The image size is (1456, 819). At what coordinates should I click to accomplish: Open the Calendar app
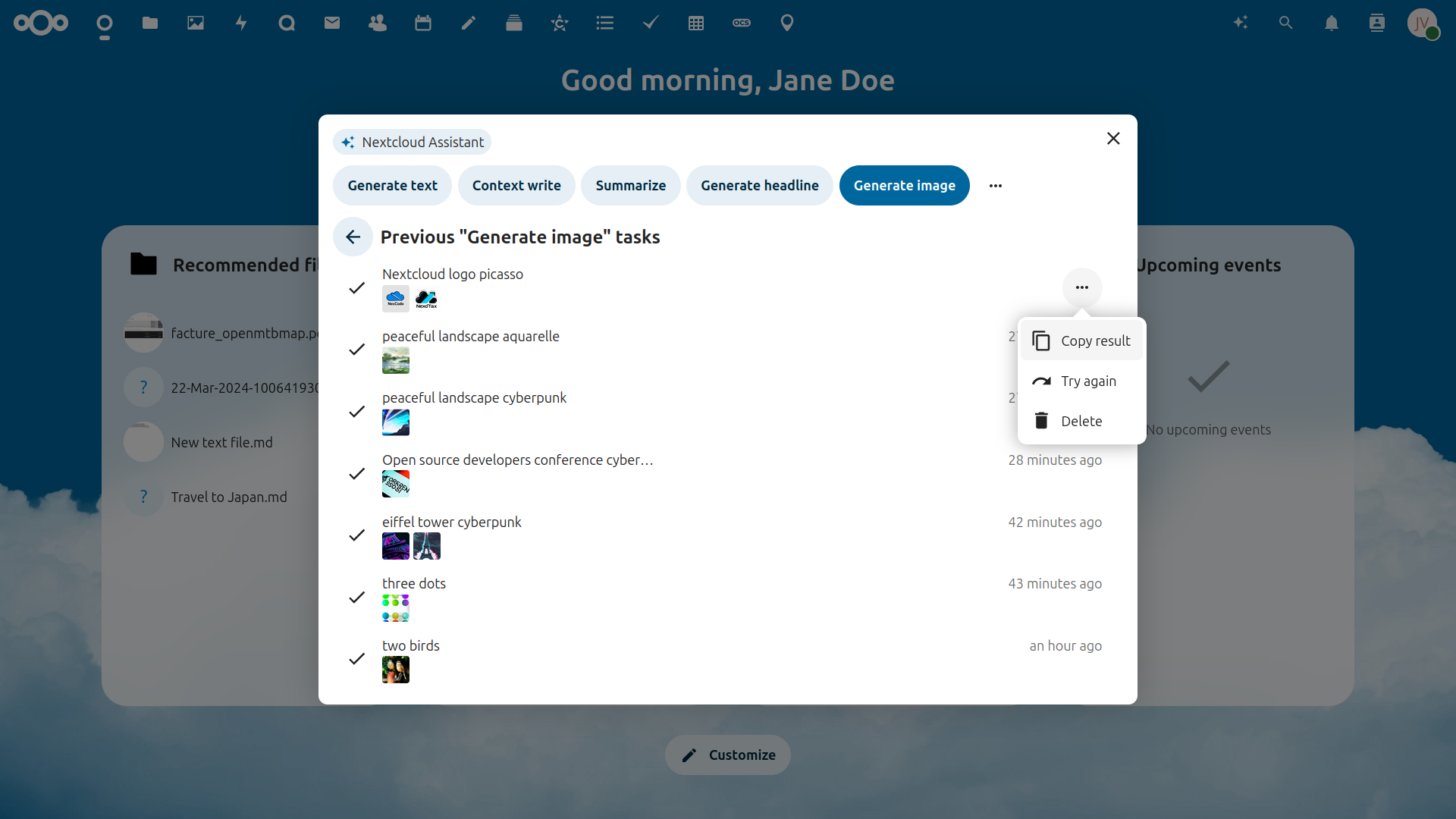(422, 23)
